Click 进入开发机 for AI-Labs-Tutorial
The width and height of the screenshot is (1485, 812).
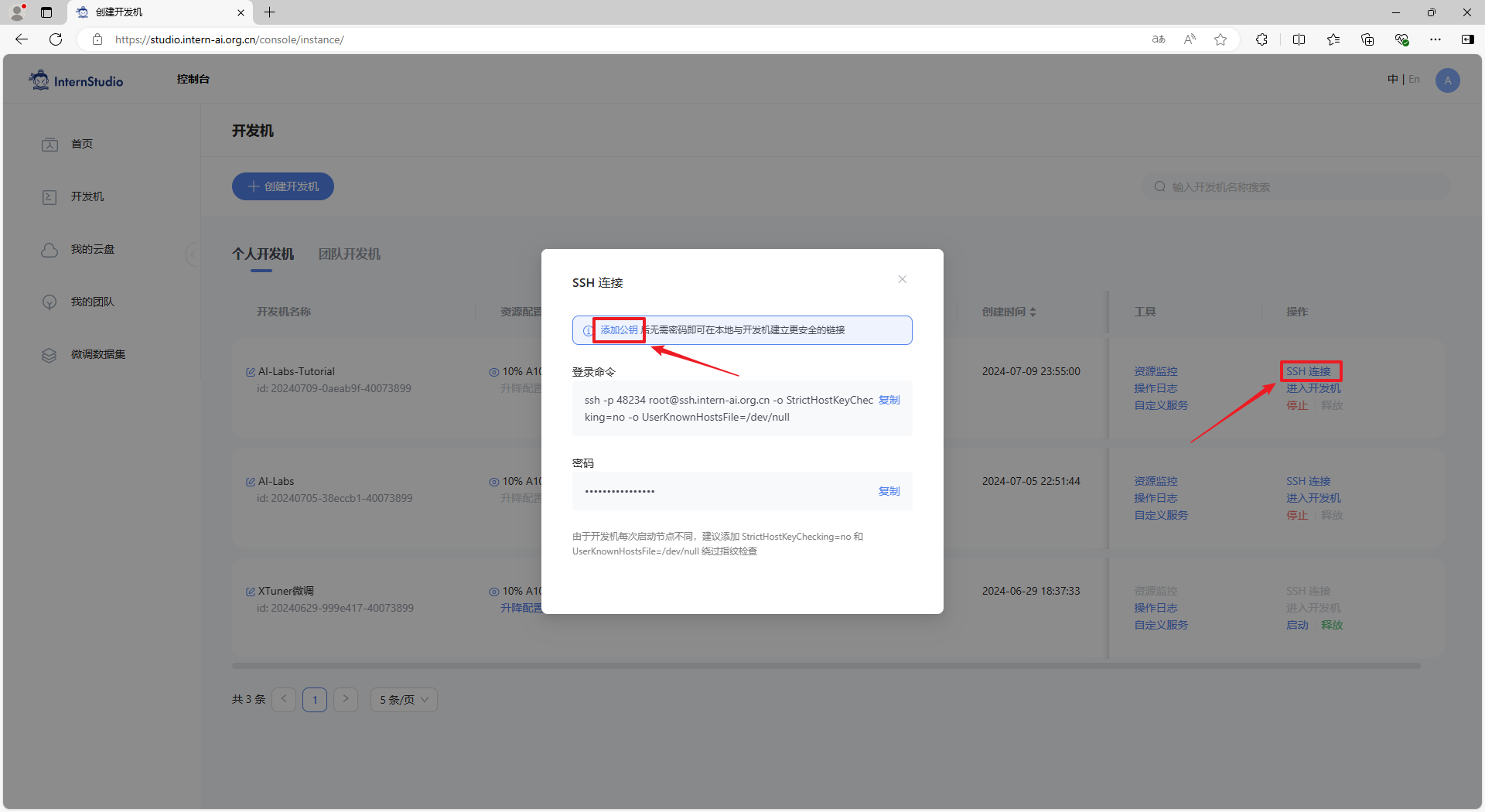point(1314,388)
